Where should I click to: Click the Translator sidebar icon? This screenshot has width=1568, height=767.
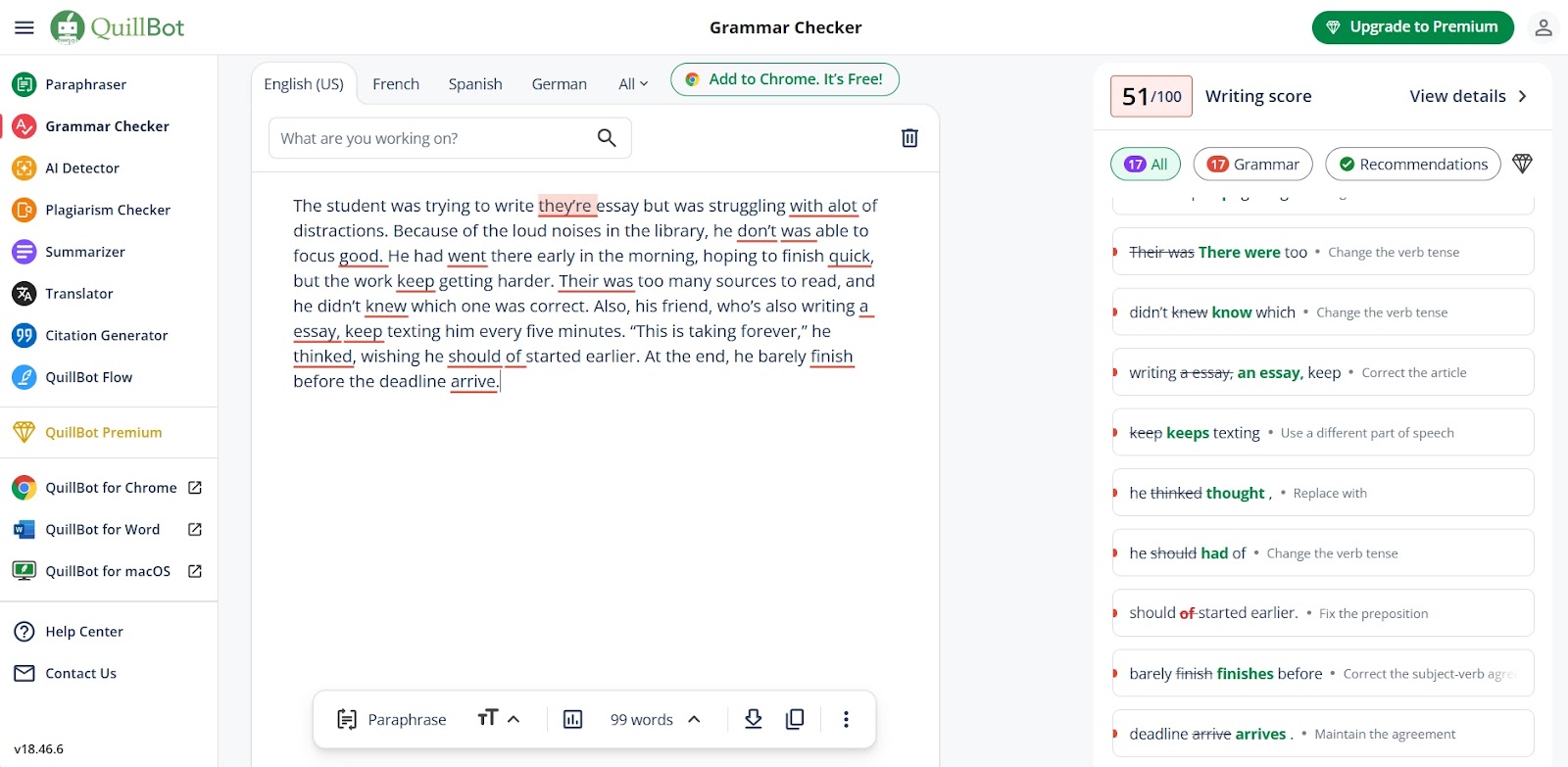(24, 294)
